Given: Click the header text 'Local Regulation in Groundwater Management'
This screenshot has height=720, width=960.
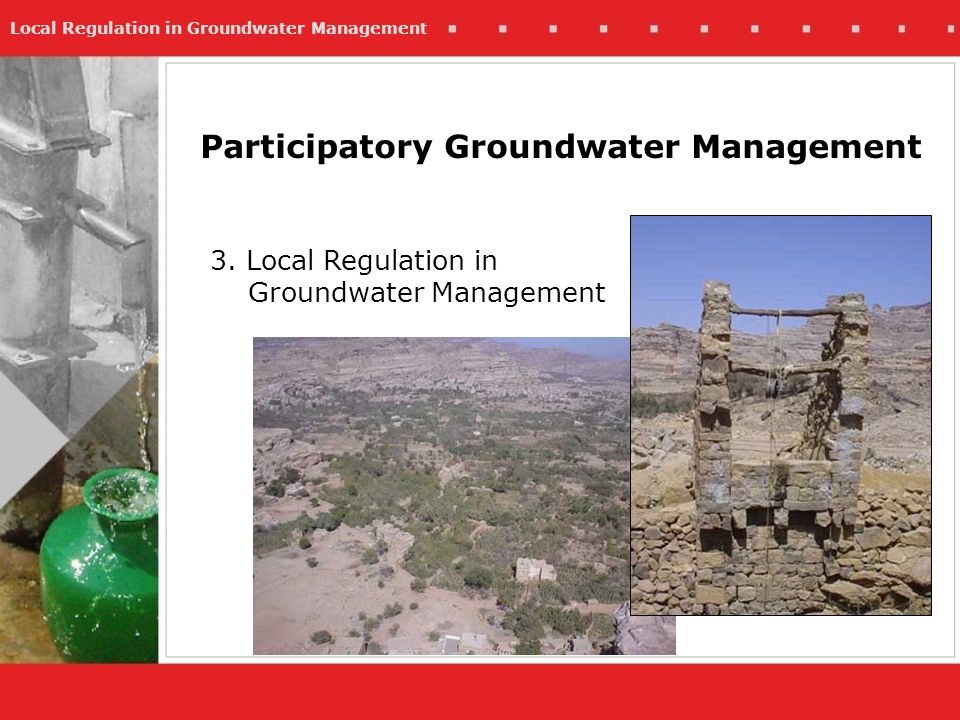Looking at the screenshot, I should 218,28.
